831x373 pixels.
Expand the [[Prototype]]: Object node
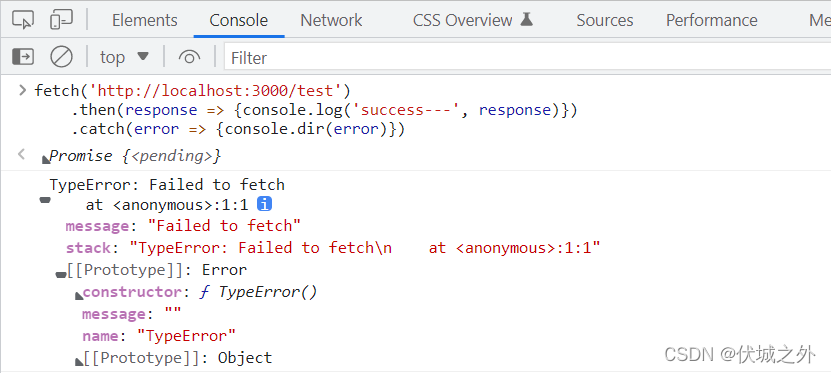[x=79, y=361]
